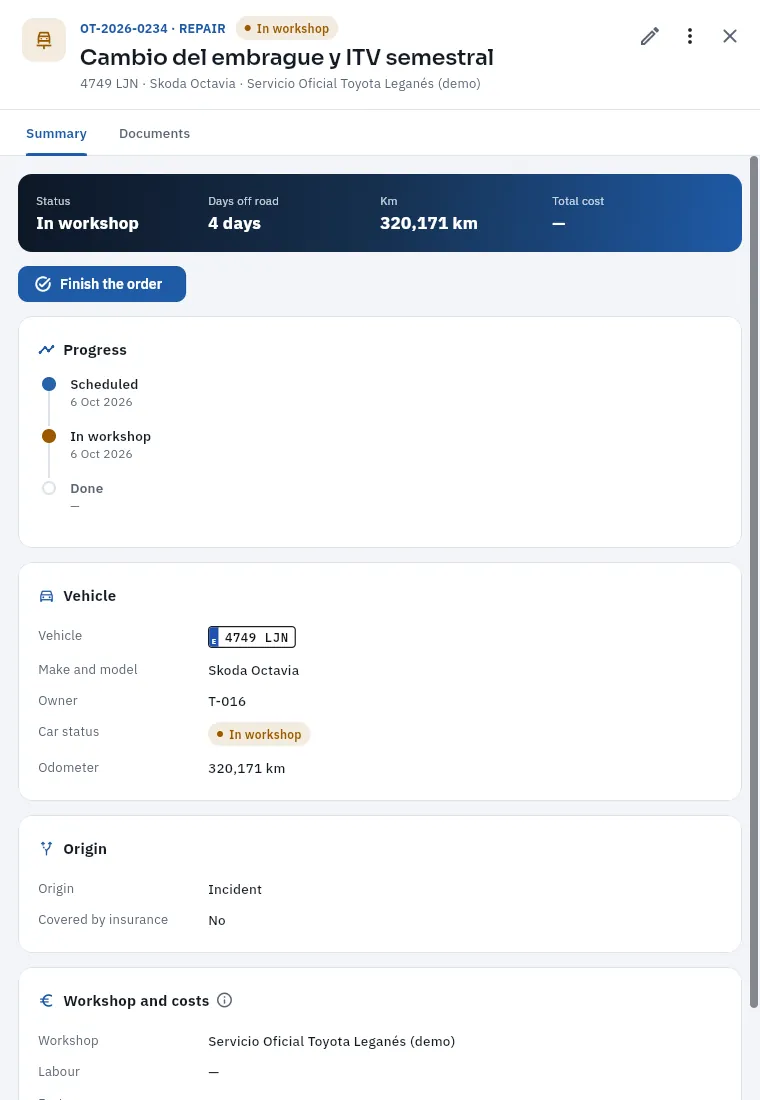
Task: Click the info icon next to Workshop and costs
Action: click(225, 1000)
